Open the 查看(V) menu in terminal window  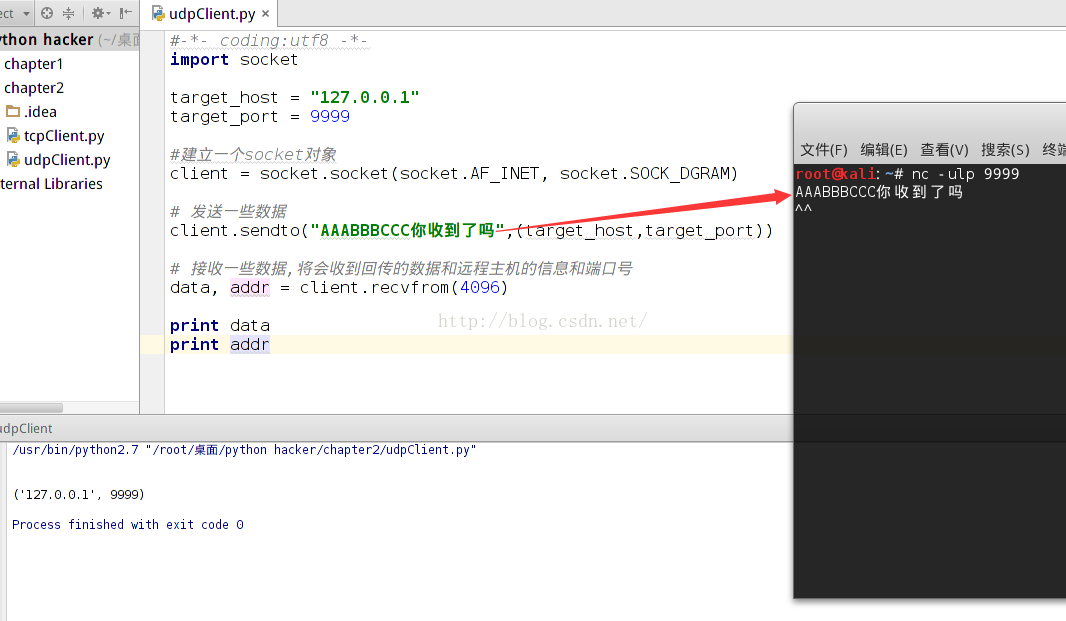click(x=944, y=150)
